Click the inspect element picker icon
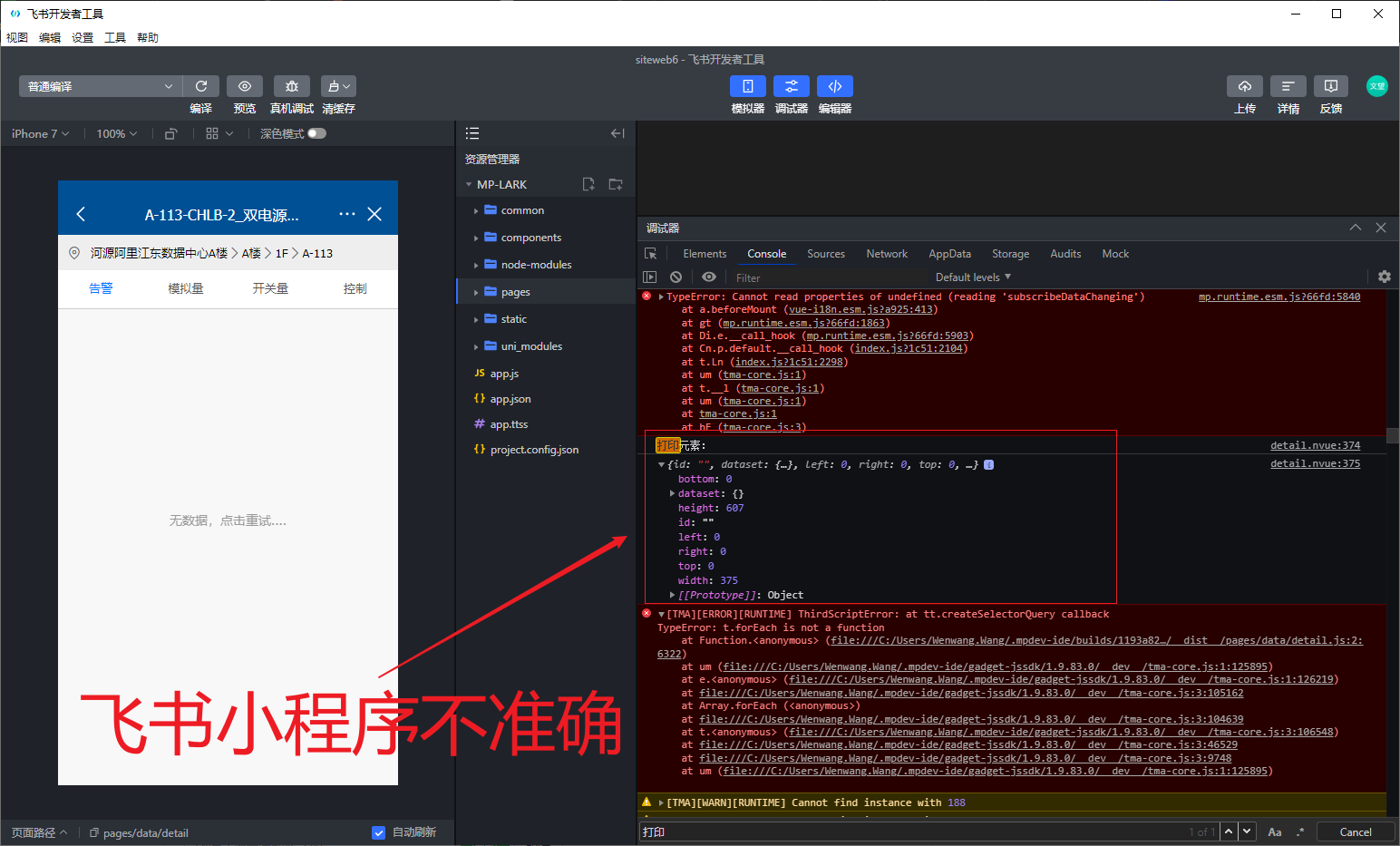 pyautogui.click(x=650, y=254)
